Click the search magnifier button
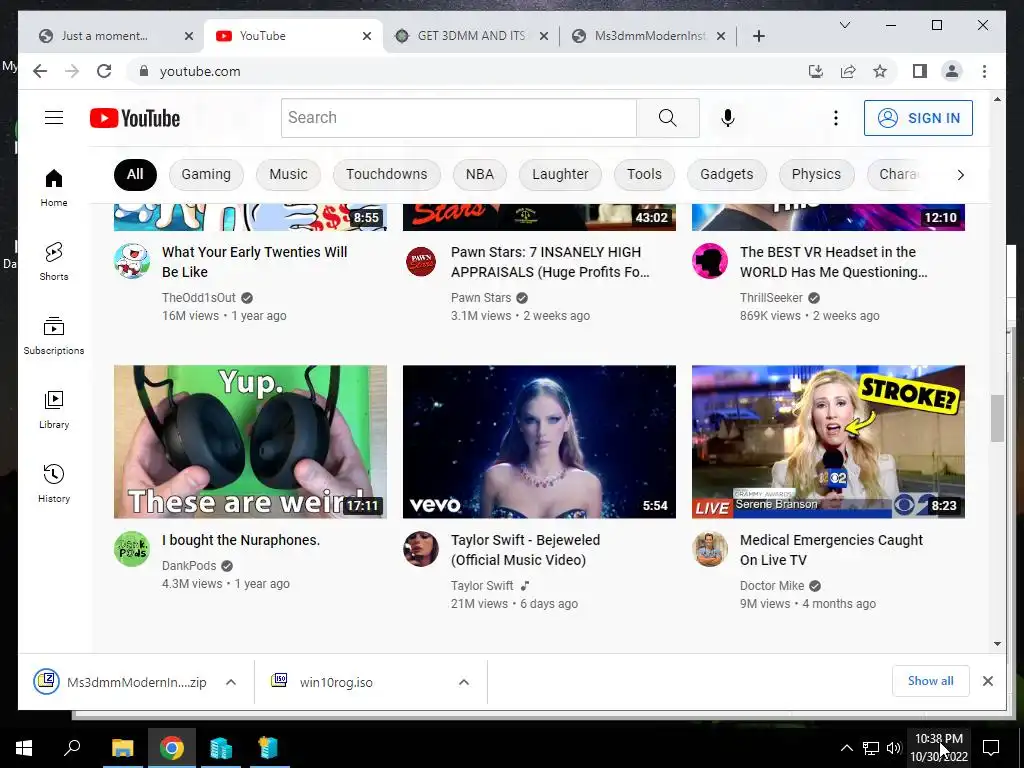Viewport: 1024px width, 768px height. tap(667, 118)
